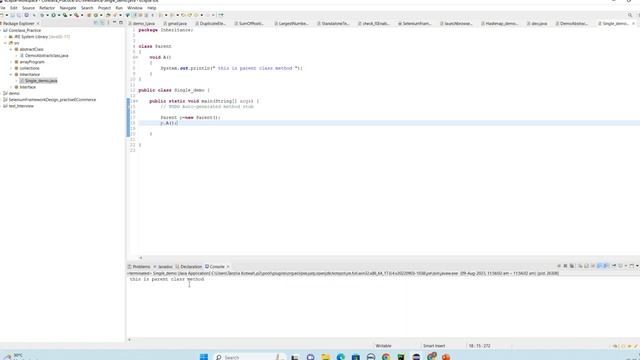Switch to the dev.java editor tab

pyautogui.click(x=537, y=24)
